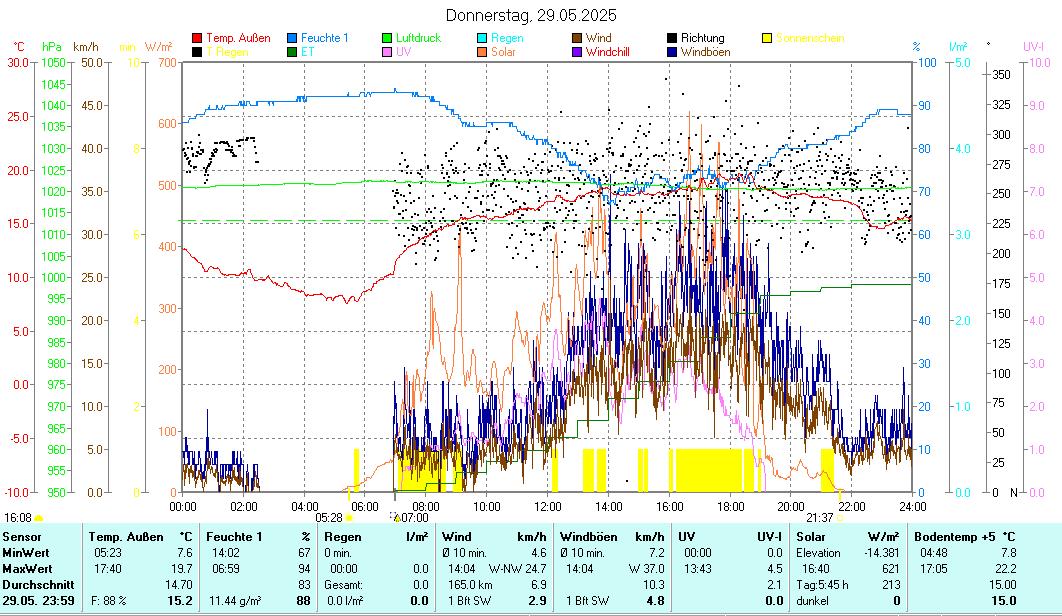Click the brown Wind legend square
The height and width of the screenshot is (616, 1062).
tap(577, 38)
